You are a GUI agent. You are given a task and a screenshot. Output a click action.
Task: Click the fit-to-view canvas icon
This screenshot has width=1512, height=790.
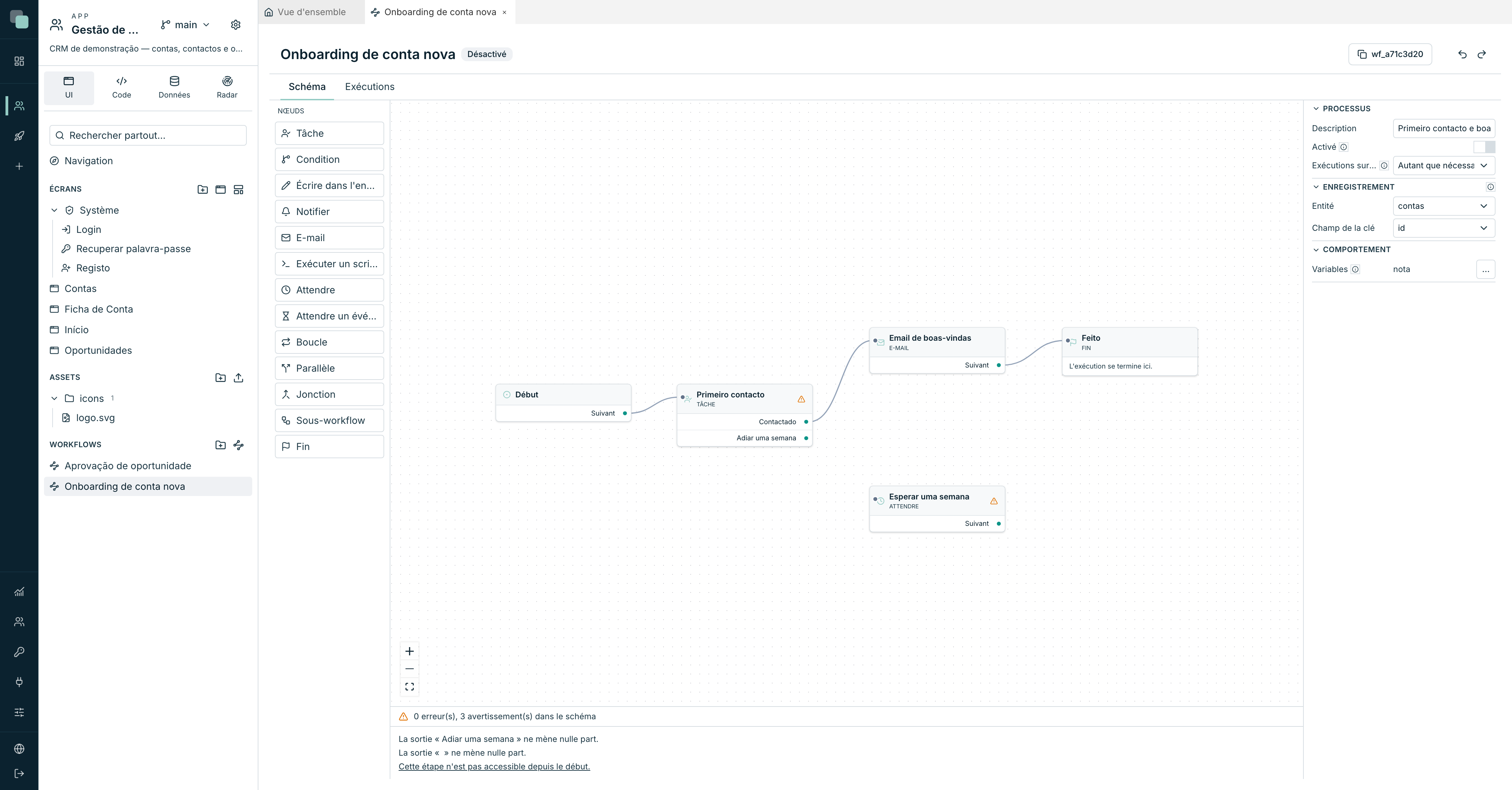tap(410, 687)
